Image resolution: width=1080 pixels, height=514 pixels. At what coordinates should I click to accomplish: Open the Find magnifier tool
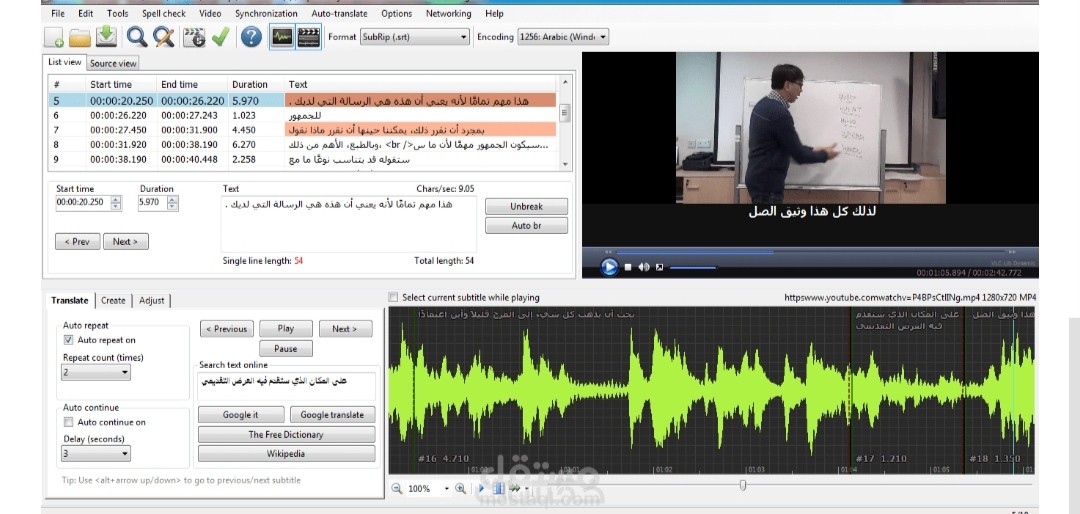(136, 37)
